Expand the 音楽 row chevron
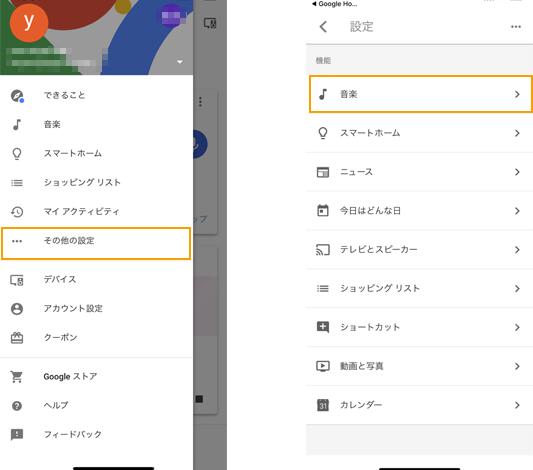 [517, 94]
